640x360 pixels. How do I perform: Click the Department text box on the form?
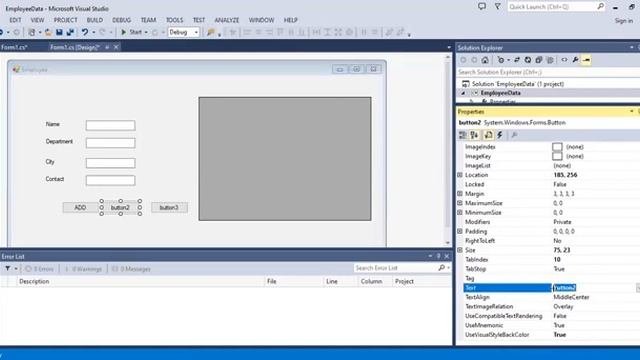click(111, 143)
